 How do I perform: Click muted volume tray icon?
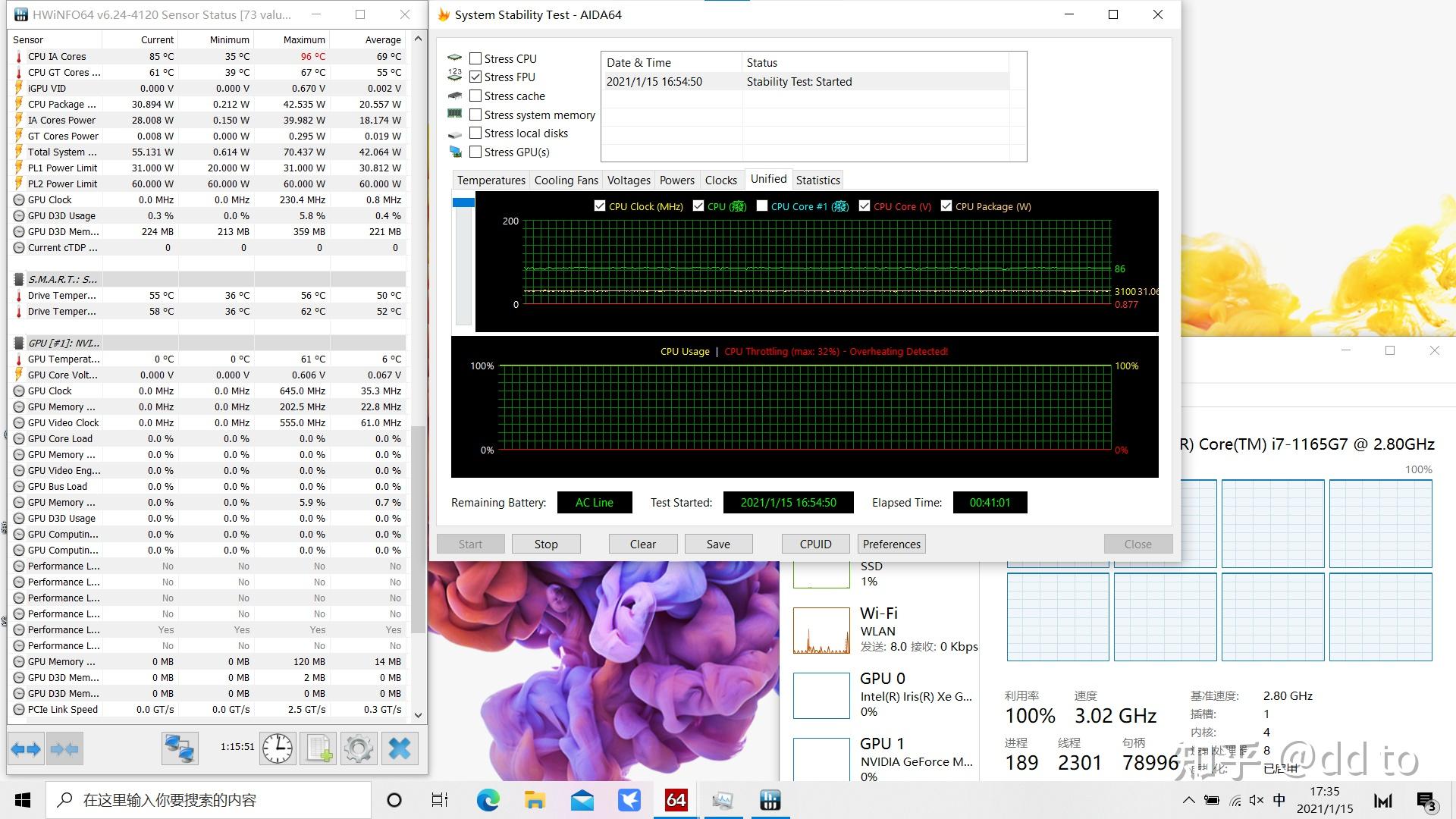pos(1257,800)
